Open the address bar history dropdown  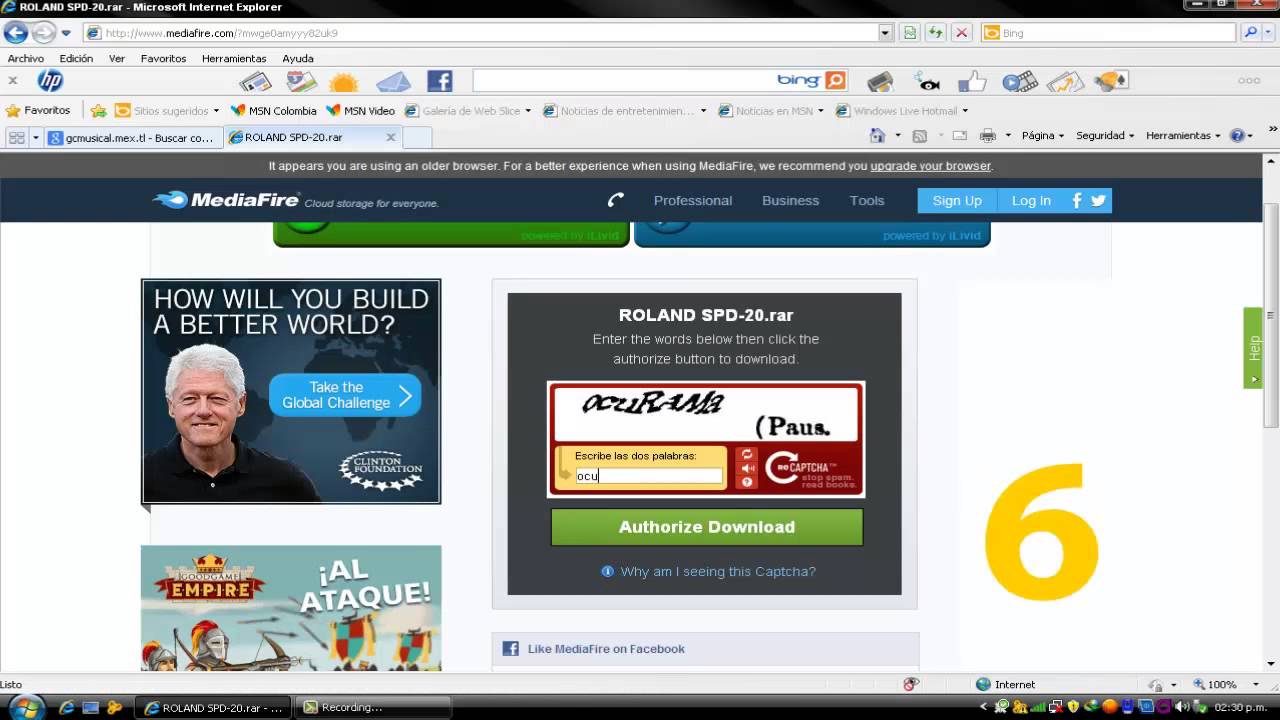pyautogui.click(x=885, y=33)
